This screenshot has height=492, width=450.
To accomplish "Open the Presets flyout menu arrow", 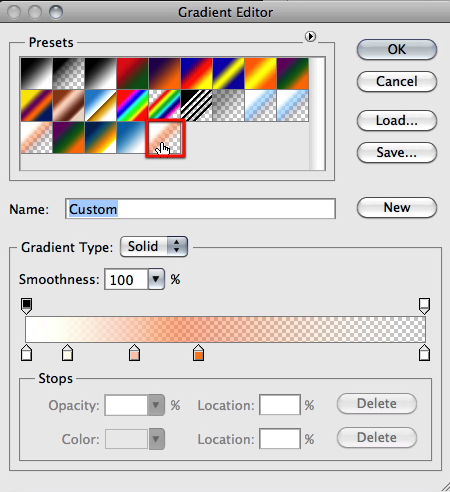I will point(310,36).
